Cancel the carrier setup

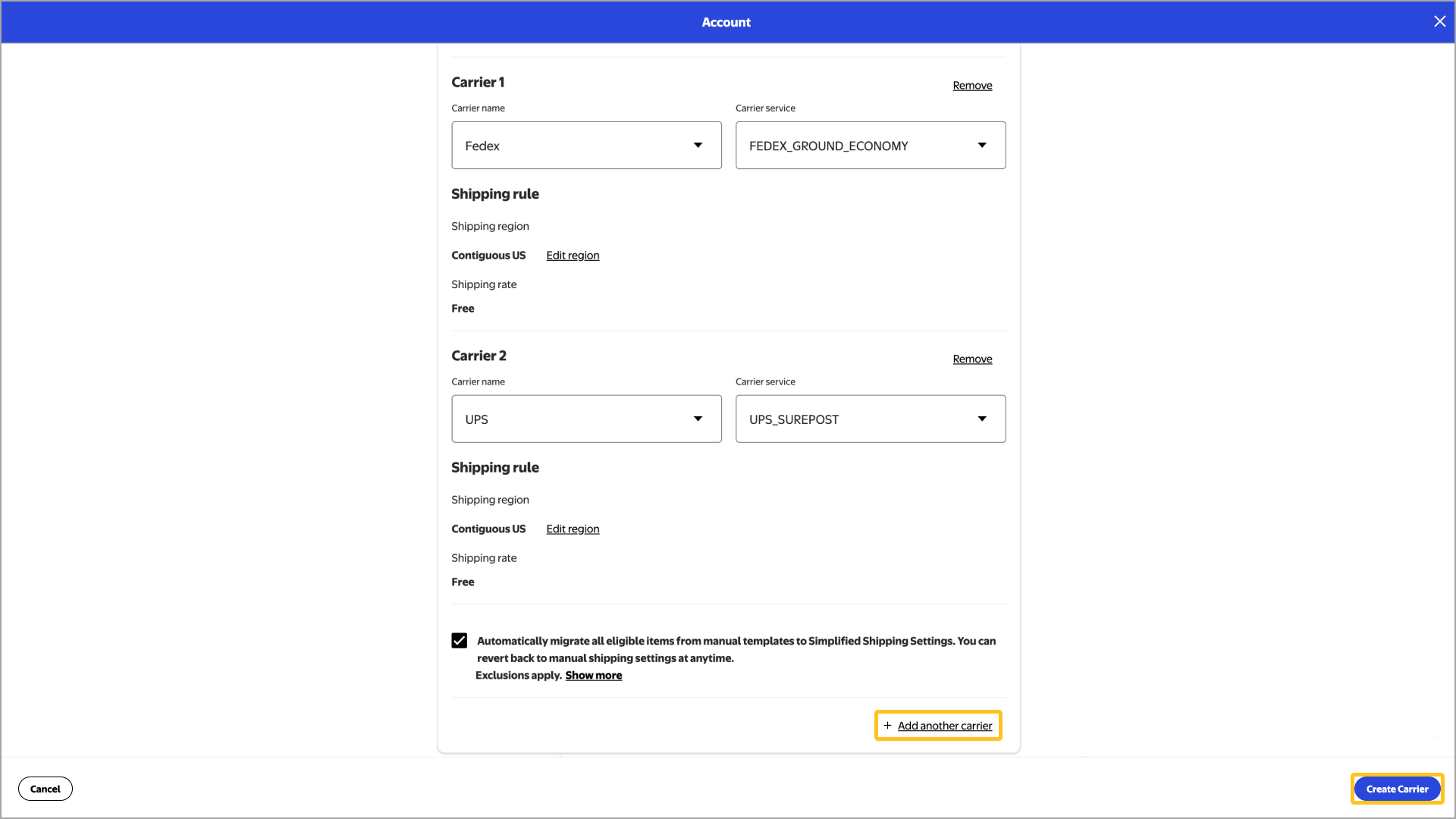45,789
